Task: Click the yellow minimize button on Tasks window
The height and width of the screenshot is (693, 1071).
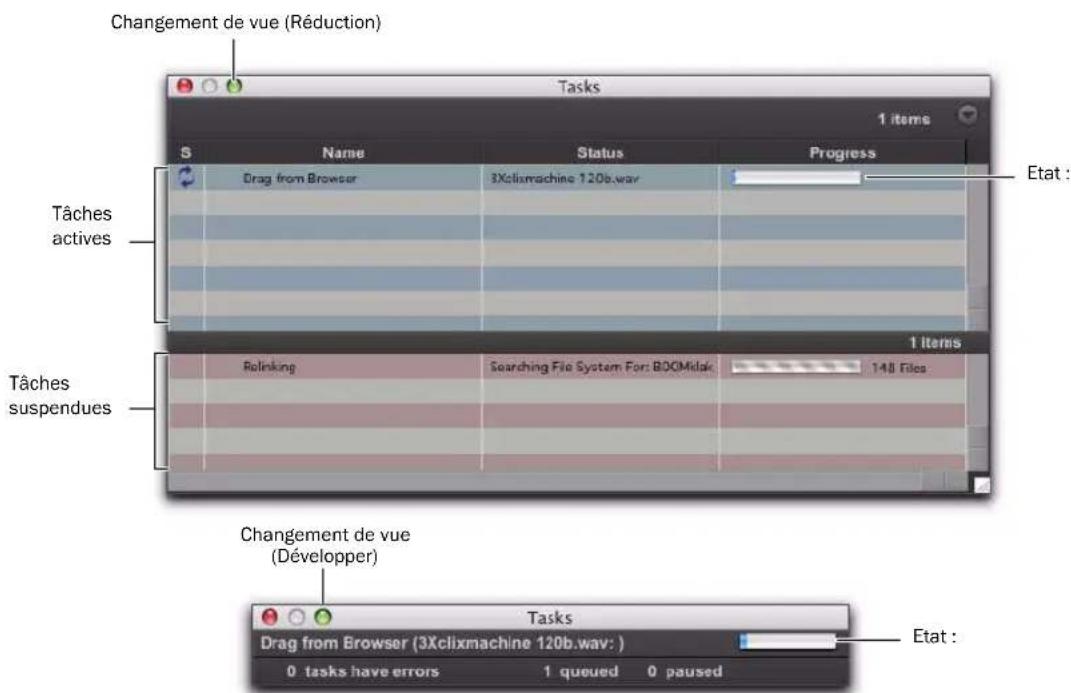Action: point(208,86)
